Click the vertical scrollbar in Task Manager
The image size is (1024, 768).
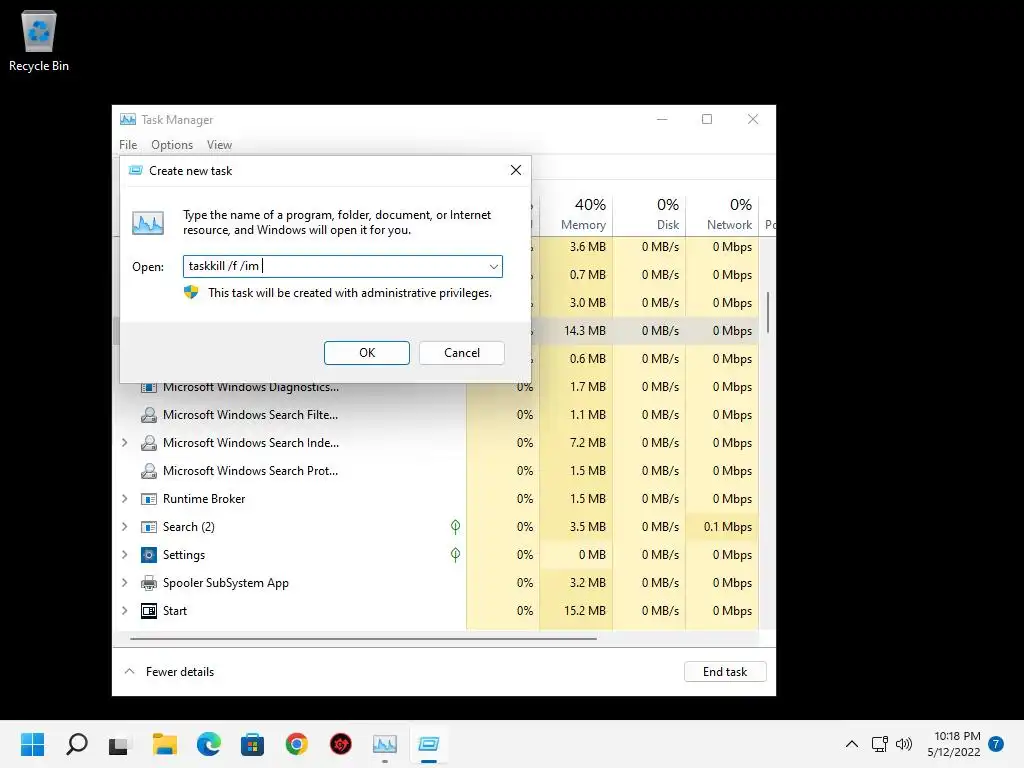coord(768,313)
